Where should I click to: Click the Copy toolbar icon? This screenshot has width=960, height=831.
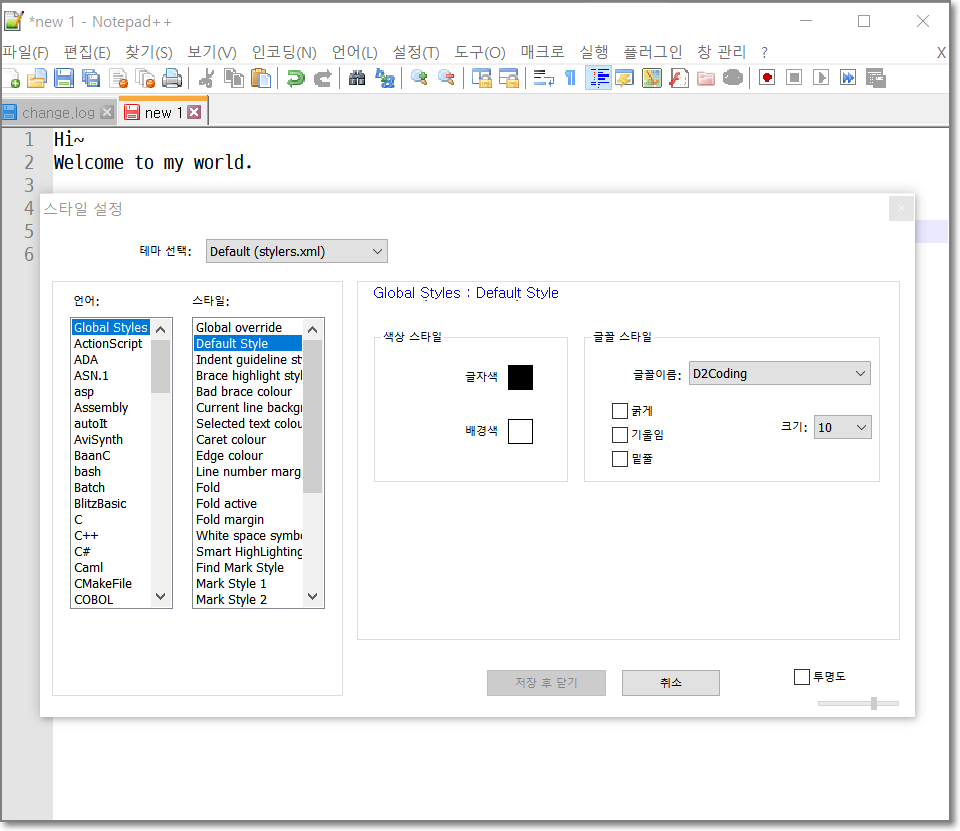coord(234,78)
